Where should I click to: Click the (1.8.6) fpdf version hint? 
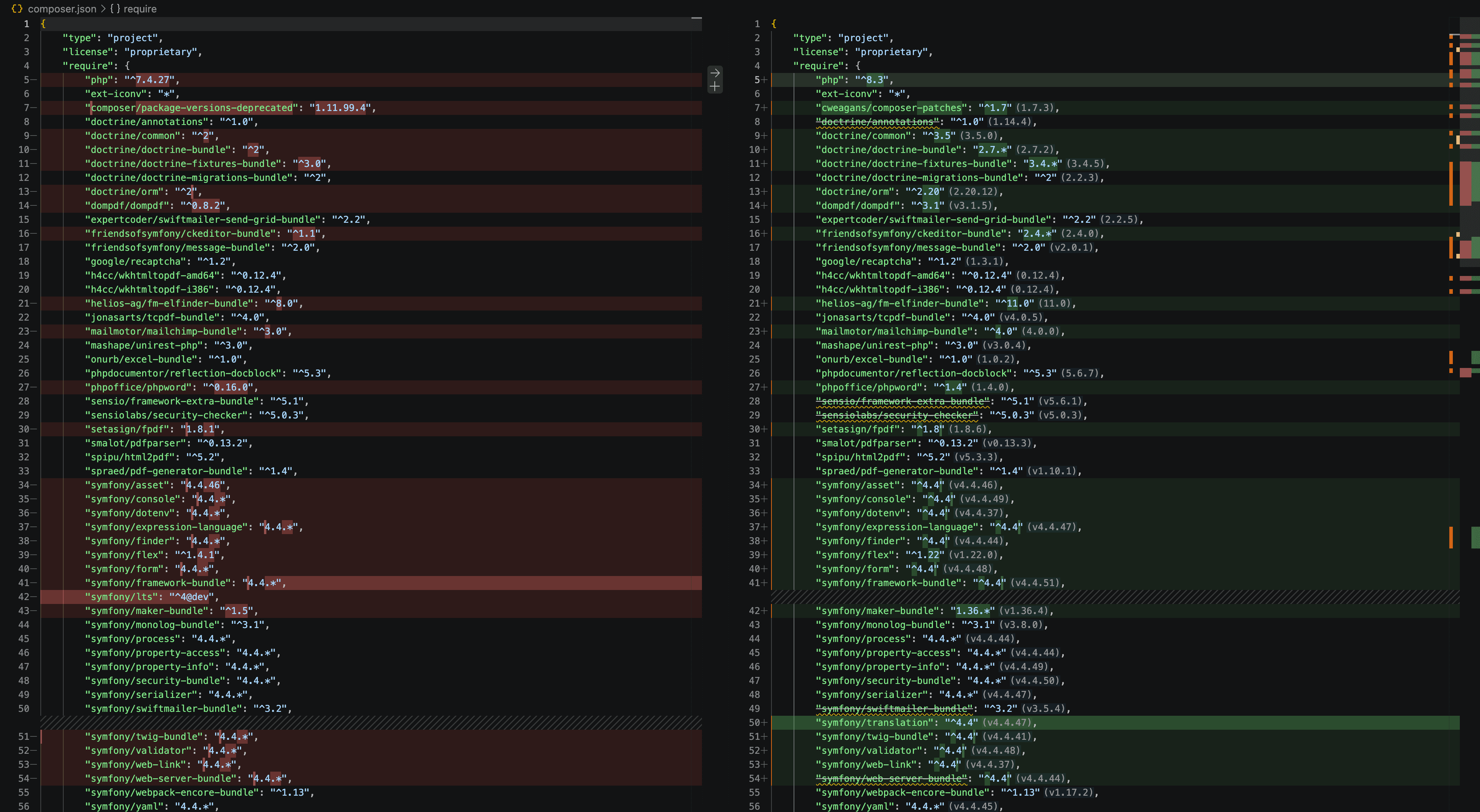pyautogui.click(x=968, y=430)
